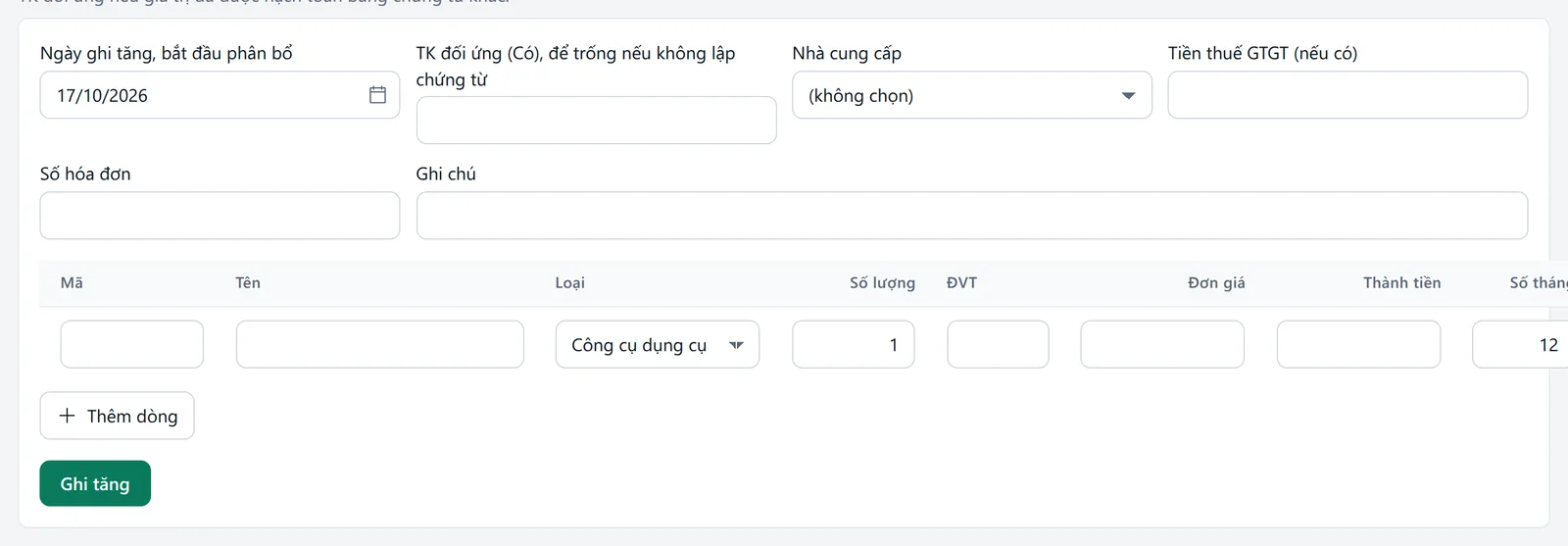Screen dimensions: 1568x546
Task: Click the Số hóa đơn field
Action: [220, 216]
